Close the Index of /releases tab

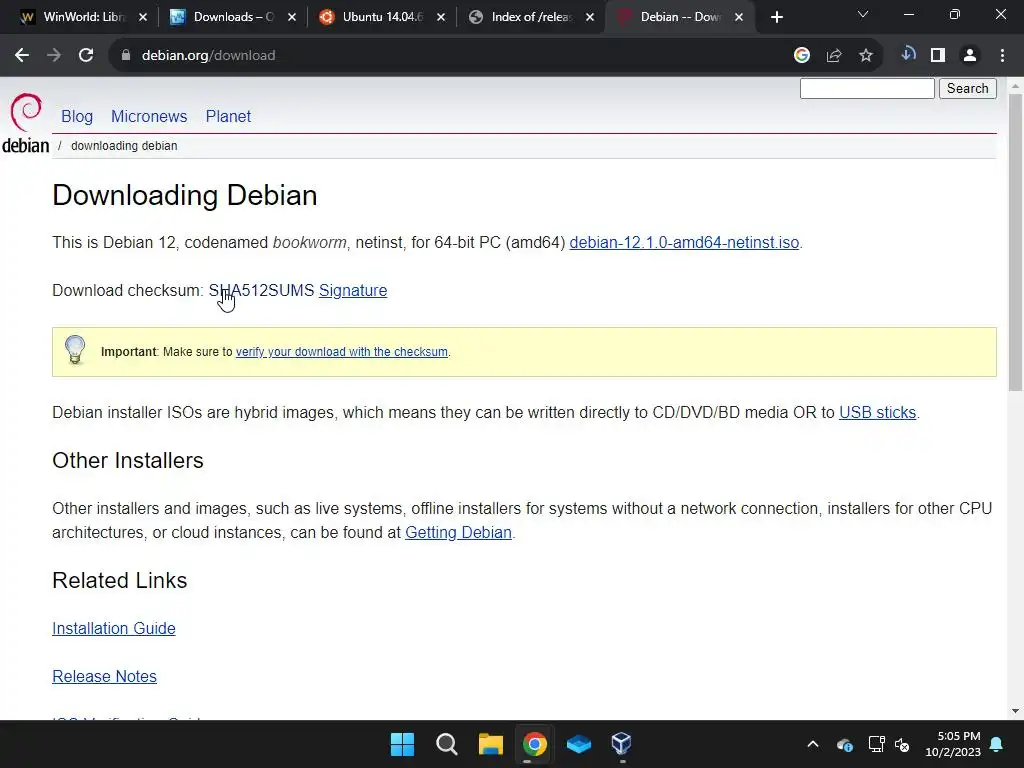[x=590, y=18]
